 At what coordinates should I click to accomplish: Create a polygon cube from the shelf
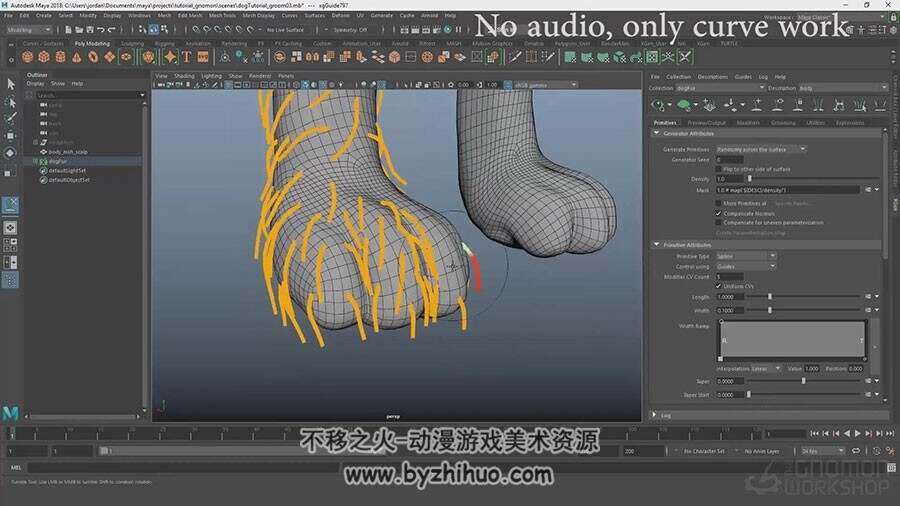pyautogui.click(x=44, y=57)
